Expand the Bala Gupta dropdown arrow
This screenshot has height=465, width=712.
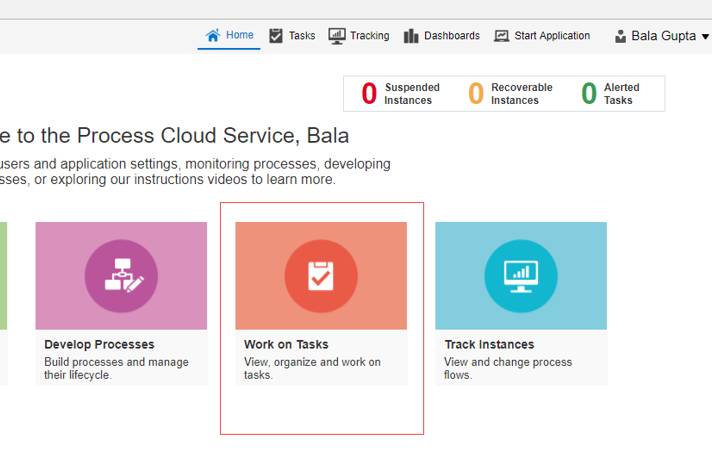(x=705, y=37)
